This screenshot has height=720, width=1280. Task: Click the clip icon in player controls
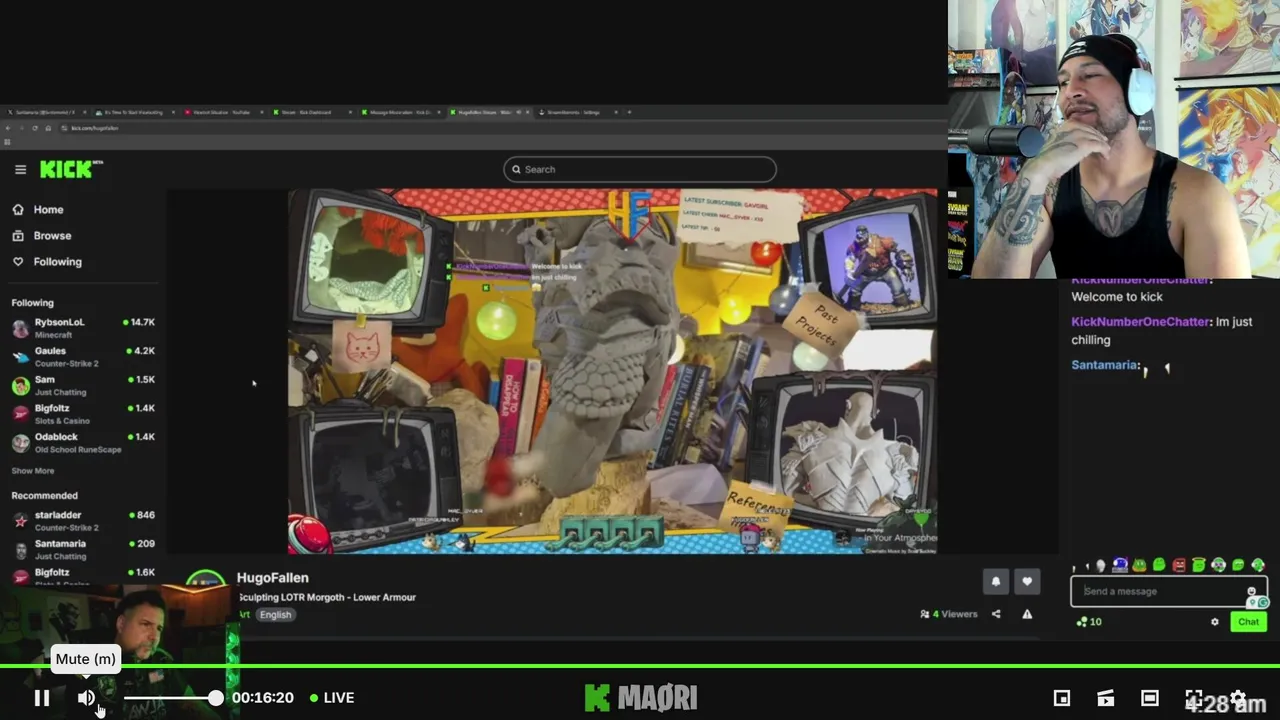(x=1105, y=698)
